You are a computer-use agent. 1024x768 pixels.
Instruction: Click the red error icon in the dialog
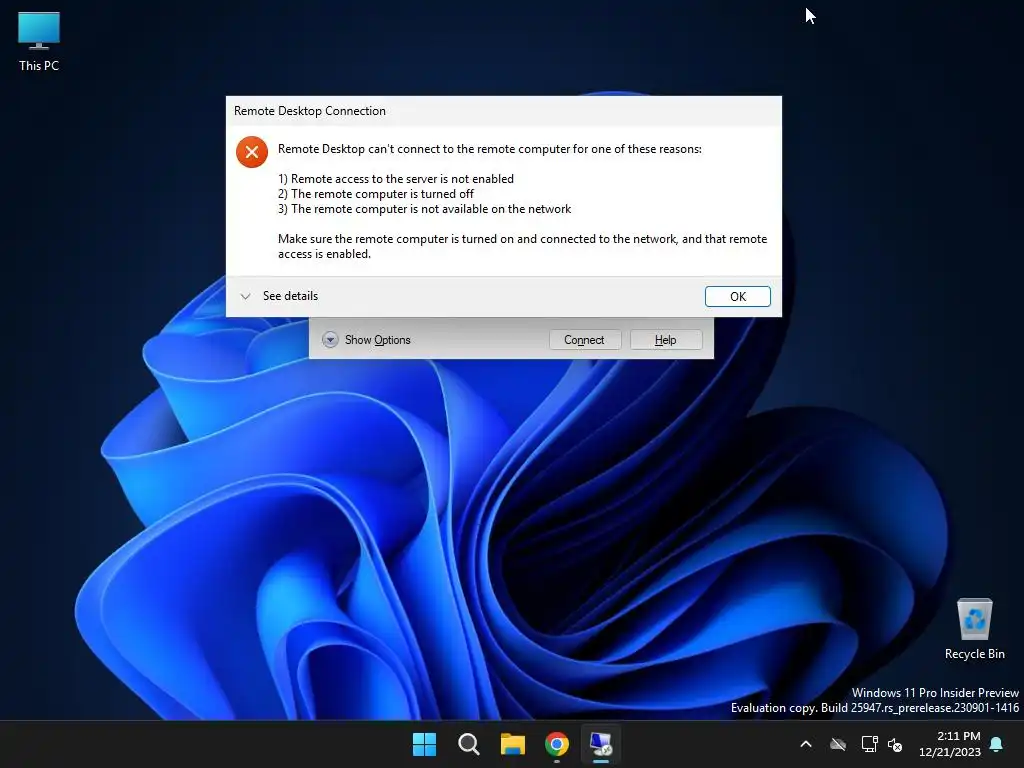tap(251, 152)
